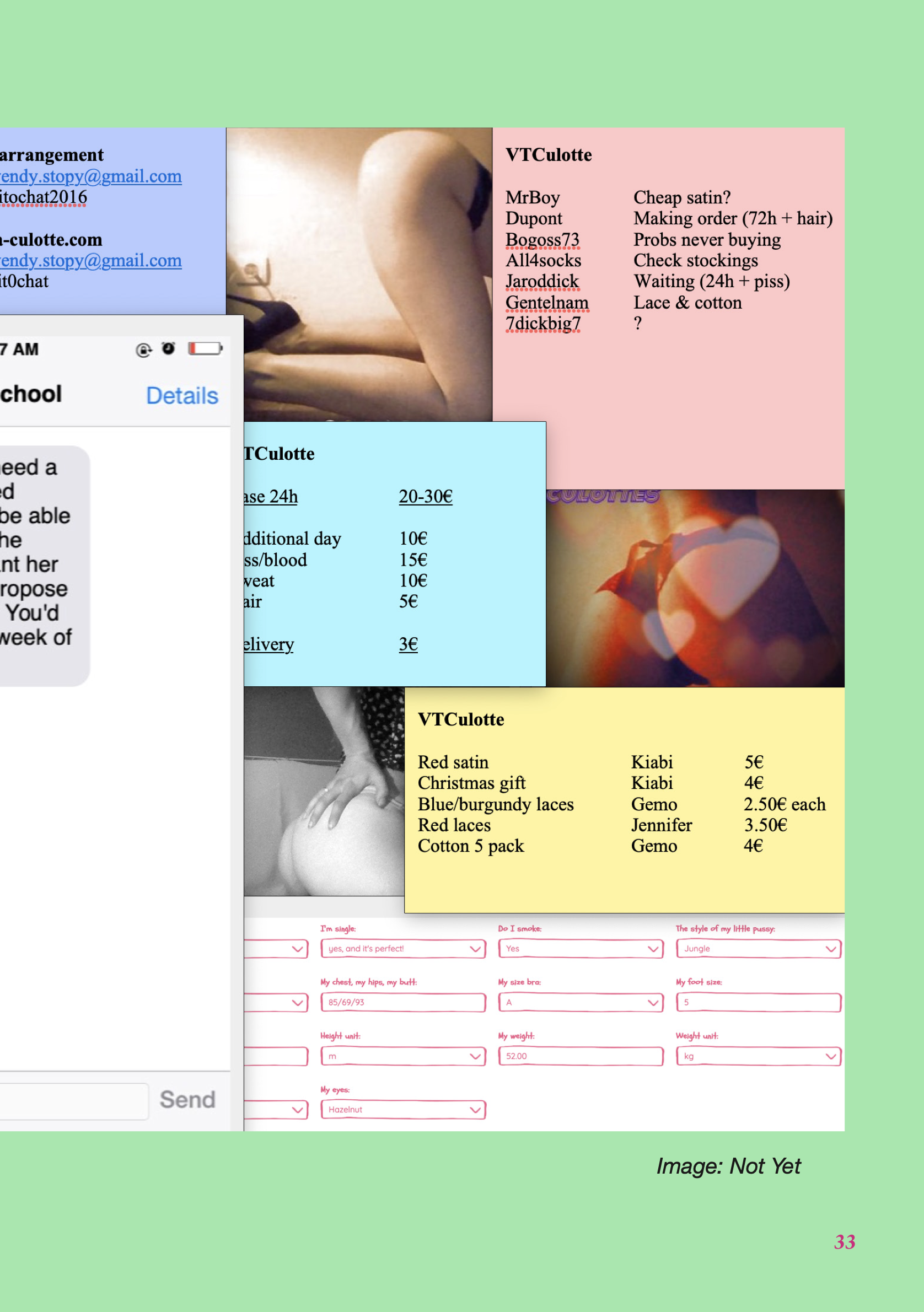The width and height of the screenshot is (924, 1312).
Task: Open the "Weight unit" dropdown showing kg
Action: (x=758, y=1057)
